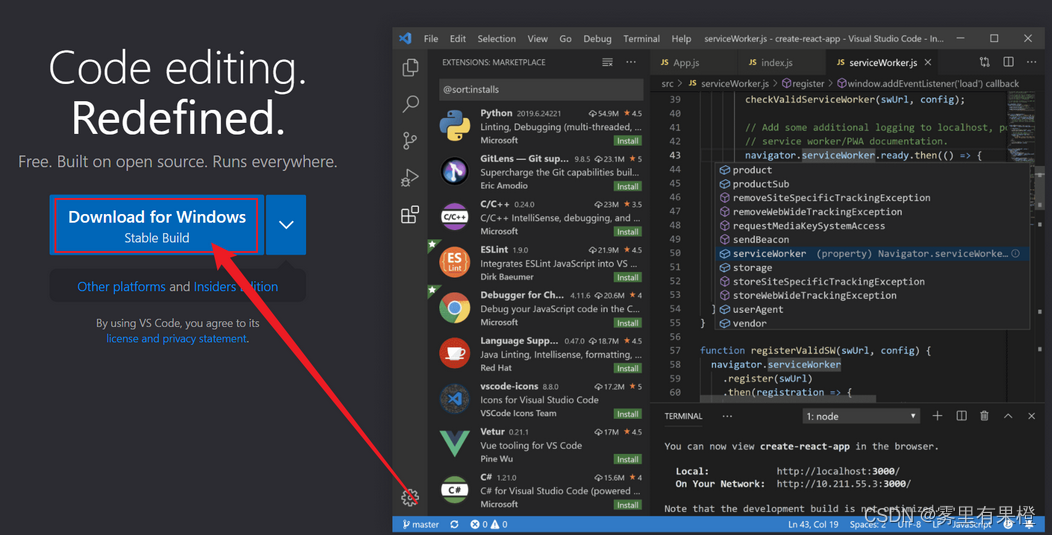1052x535 pixels.
Task: Install the Python extension
Action: click(x=627, y=141)
